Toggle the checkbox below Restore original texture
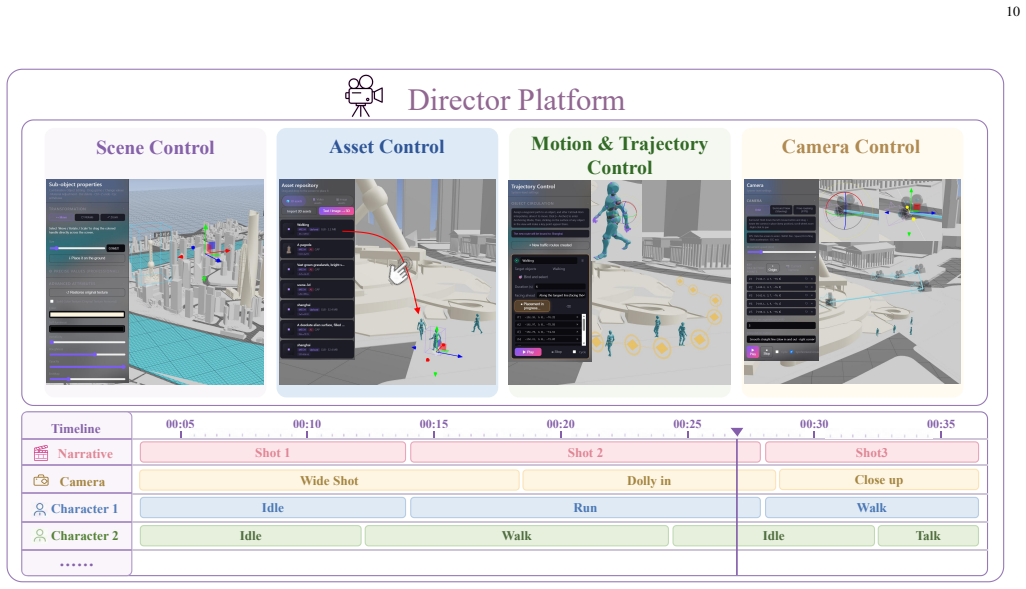This screenshot has height=589, width=1026. click(x=52, y=301)
